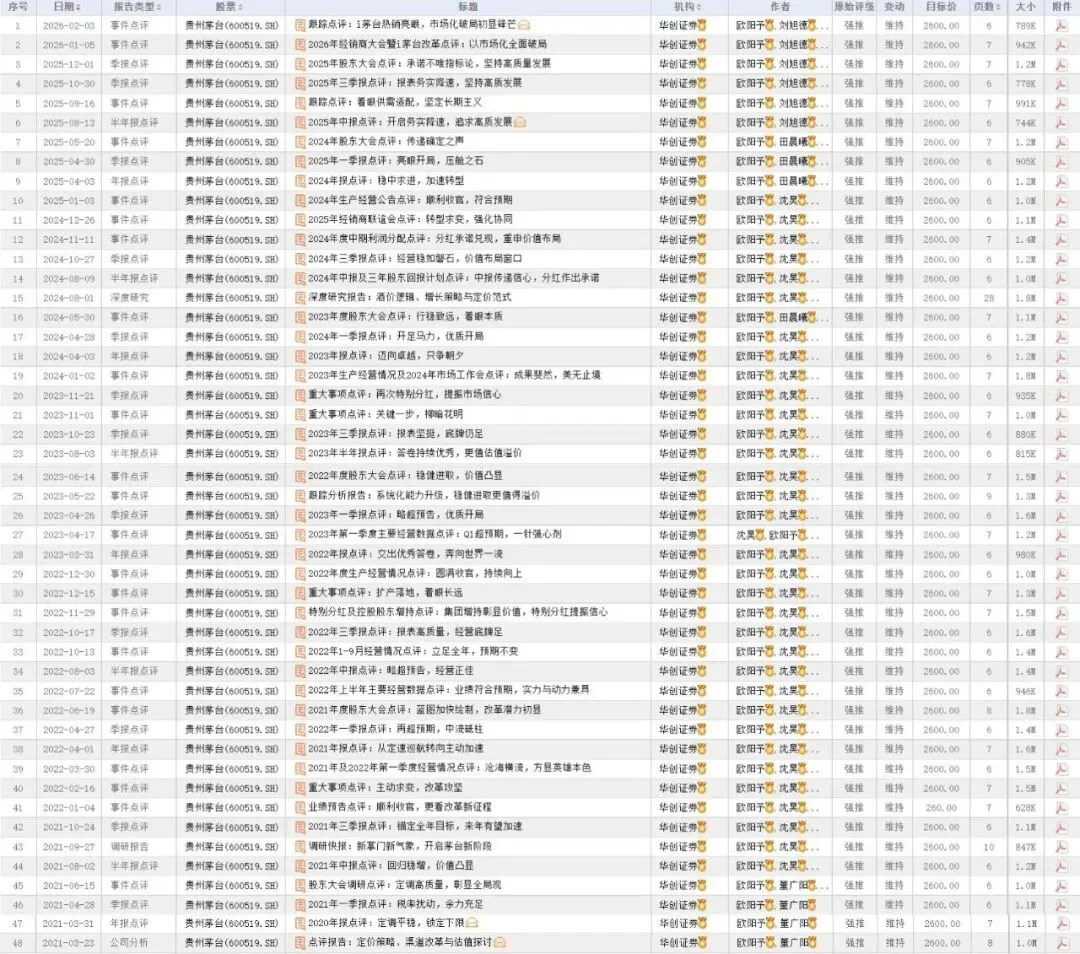This screenshot has height=954, width=1080.
Task: Click document icon before '2024年报点评：稳中求进' title
Action: tap(300, 181)
